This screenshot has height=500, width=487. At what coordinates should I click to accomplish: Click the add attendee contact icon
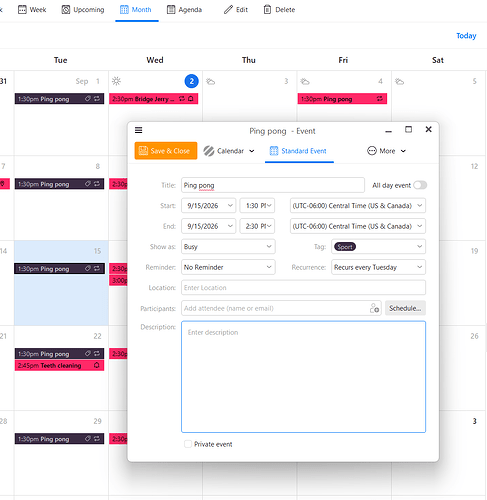(x=374, y=308)
